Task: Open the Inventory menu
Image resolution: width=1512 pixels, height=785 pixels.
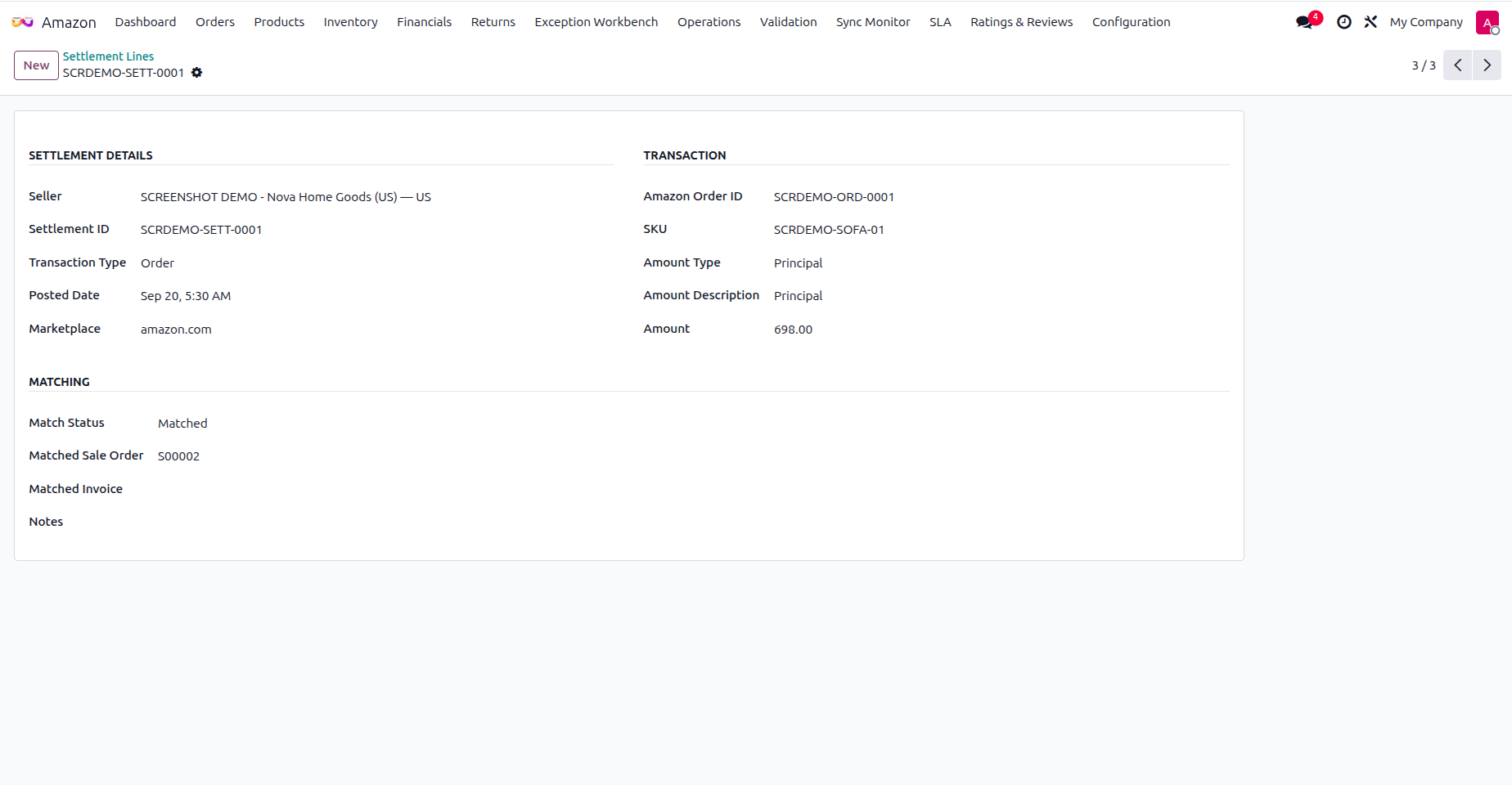Action: (x=350, y=22)
